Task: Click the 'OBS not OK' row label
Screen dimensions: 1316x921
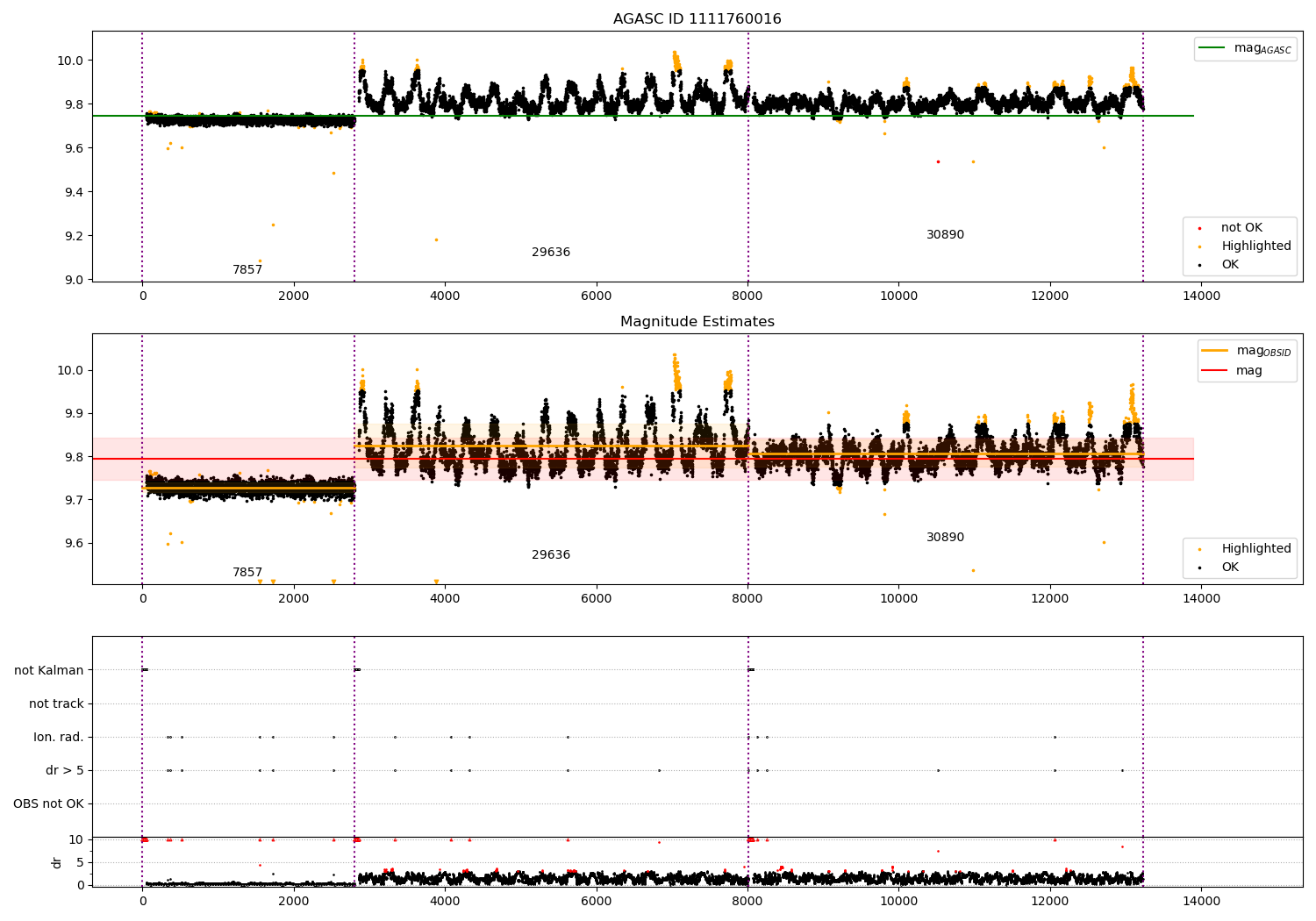Action: pos(48,804)
